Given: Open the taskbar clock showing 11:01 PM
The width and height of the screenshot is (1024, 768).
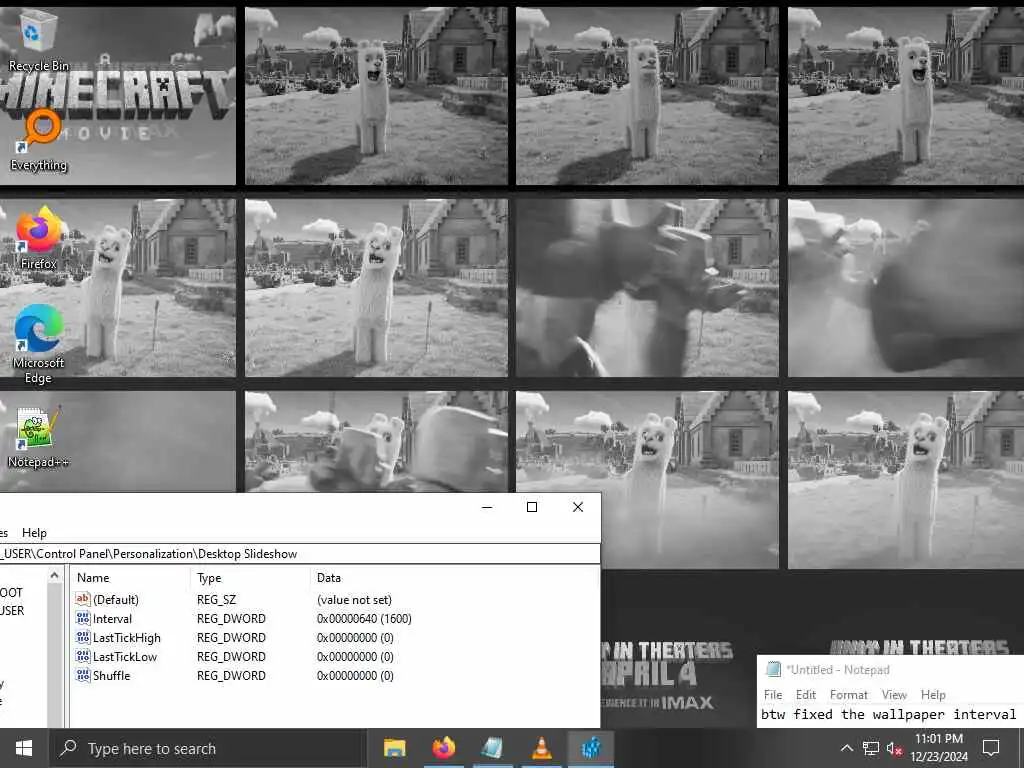Looking at the screenshot, I should [x=938, y=748].
